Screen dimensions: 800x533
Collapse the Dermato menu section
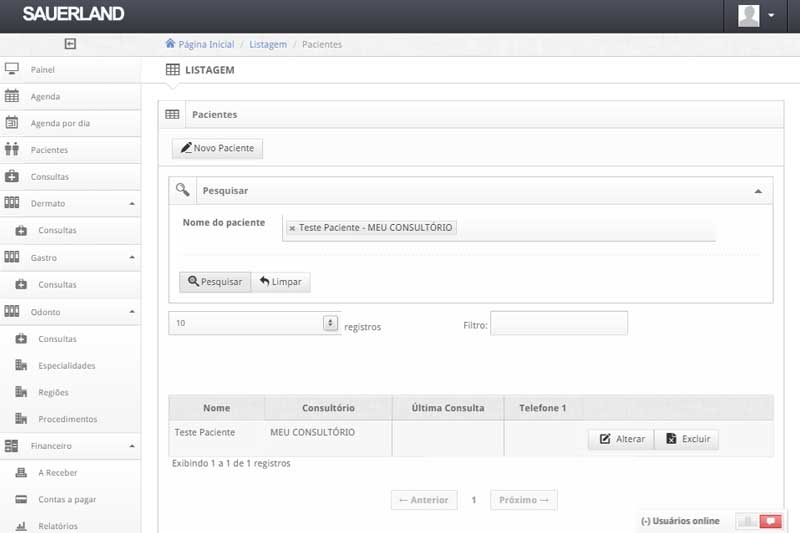pos(132,204)
